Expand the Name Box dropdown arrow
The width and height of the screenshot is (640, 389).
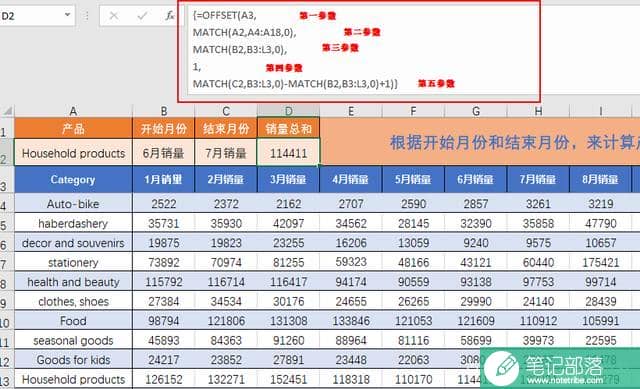pyautogui.click(x=67, y=15)
